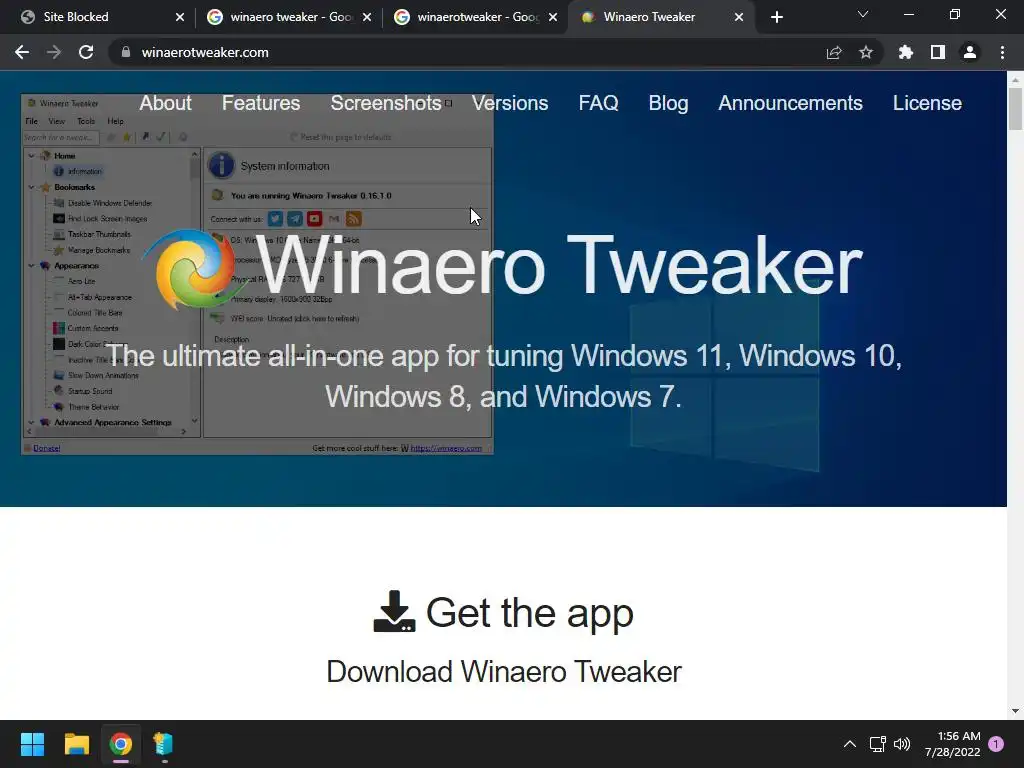Visit the Blog link

(x=668, y=103)
